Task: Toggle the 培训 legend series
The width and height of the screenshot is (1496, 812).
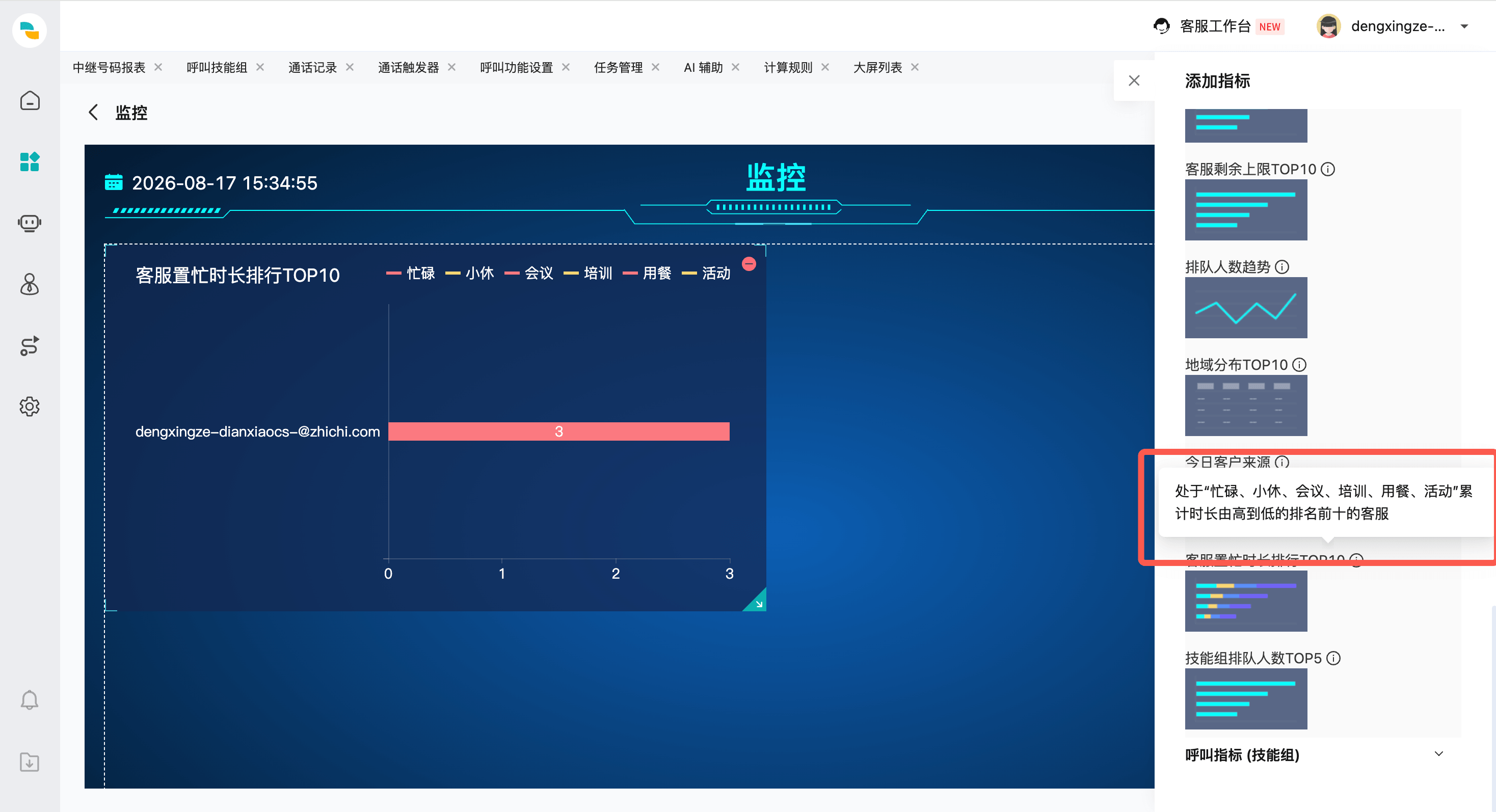Action: pyautogui.click(x=587, y=273)
